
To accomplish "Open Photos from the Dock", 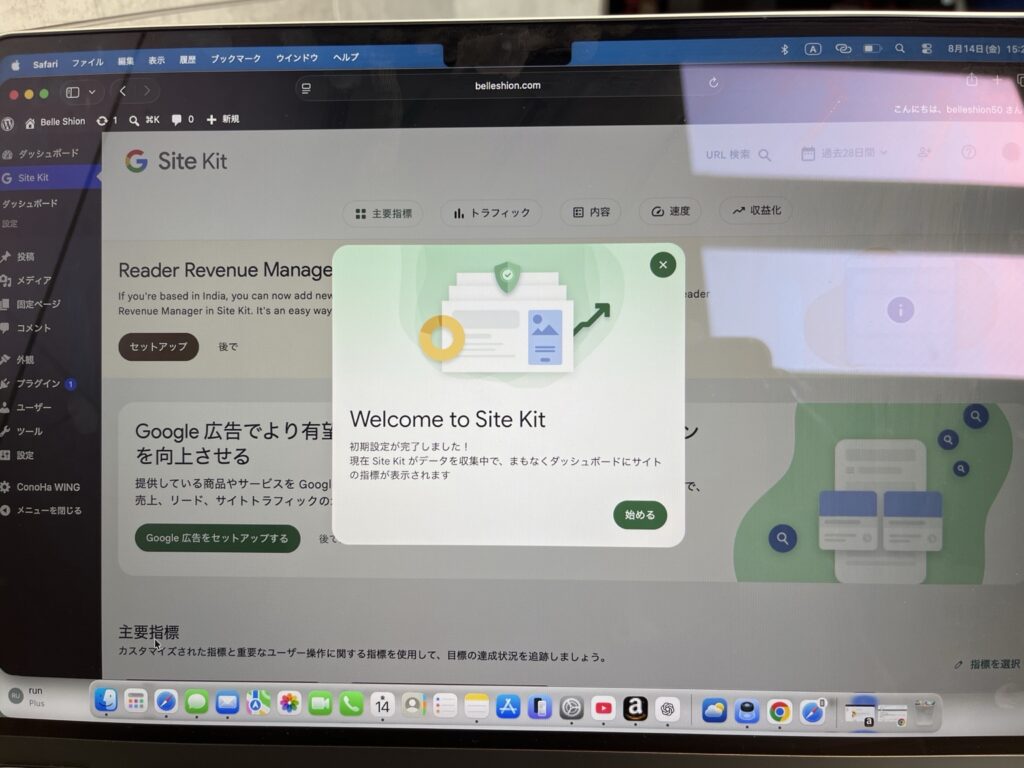I will (x=289, y=704).
